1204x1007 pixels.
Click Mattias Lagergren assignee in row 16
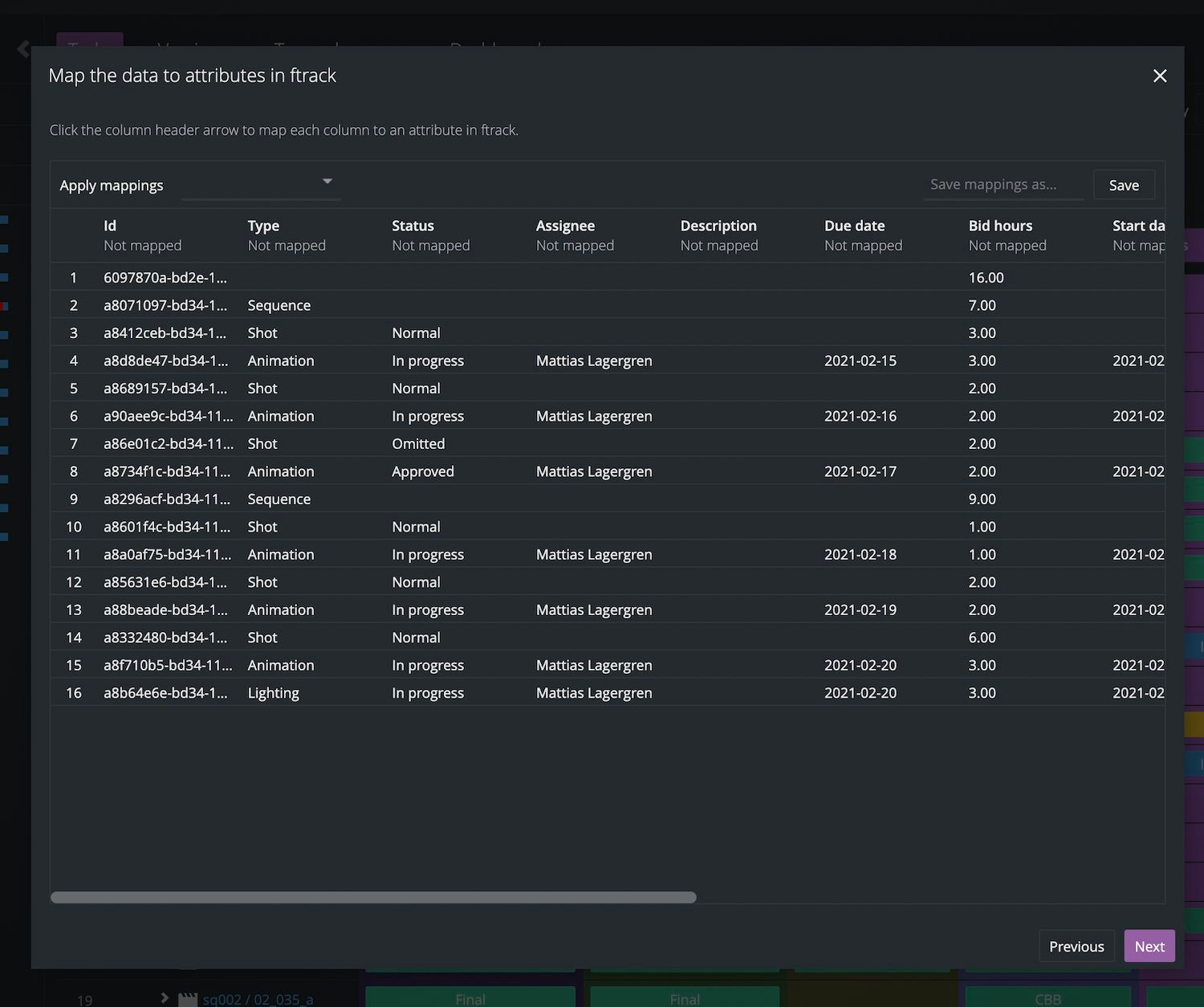click(594, 693)
